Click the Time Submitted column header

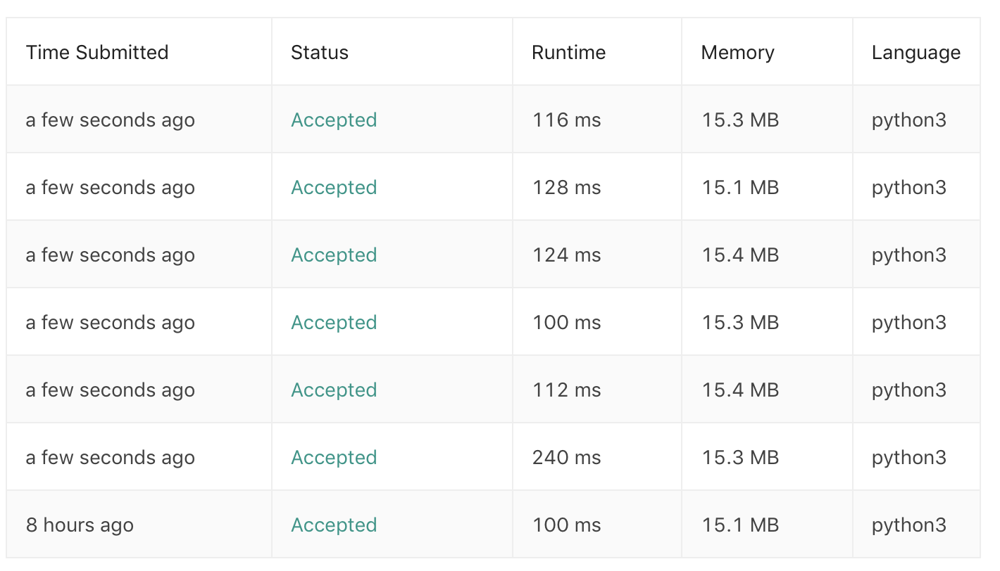click(x=97, y=52)
